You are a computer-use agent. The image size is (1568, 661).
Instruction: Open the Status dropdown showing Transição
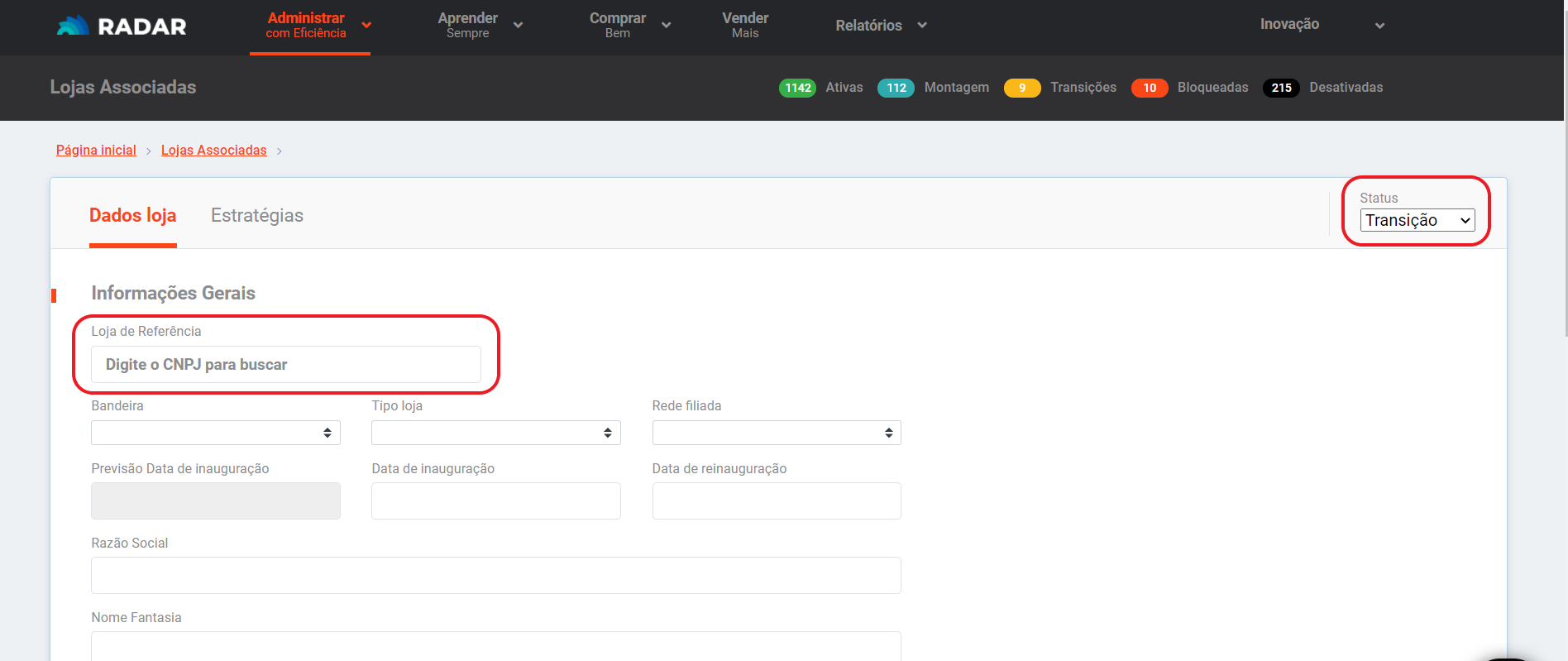1417,220
